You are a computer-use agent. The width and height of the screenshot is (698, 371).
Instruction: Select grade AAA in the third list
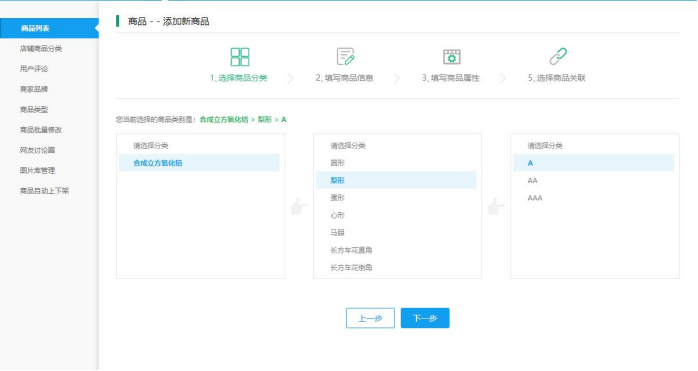(593, 198)
